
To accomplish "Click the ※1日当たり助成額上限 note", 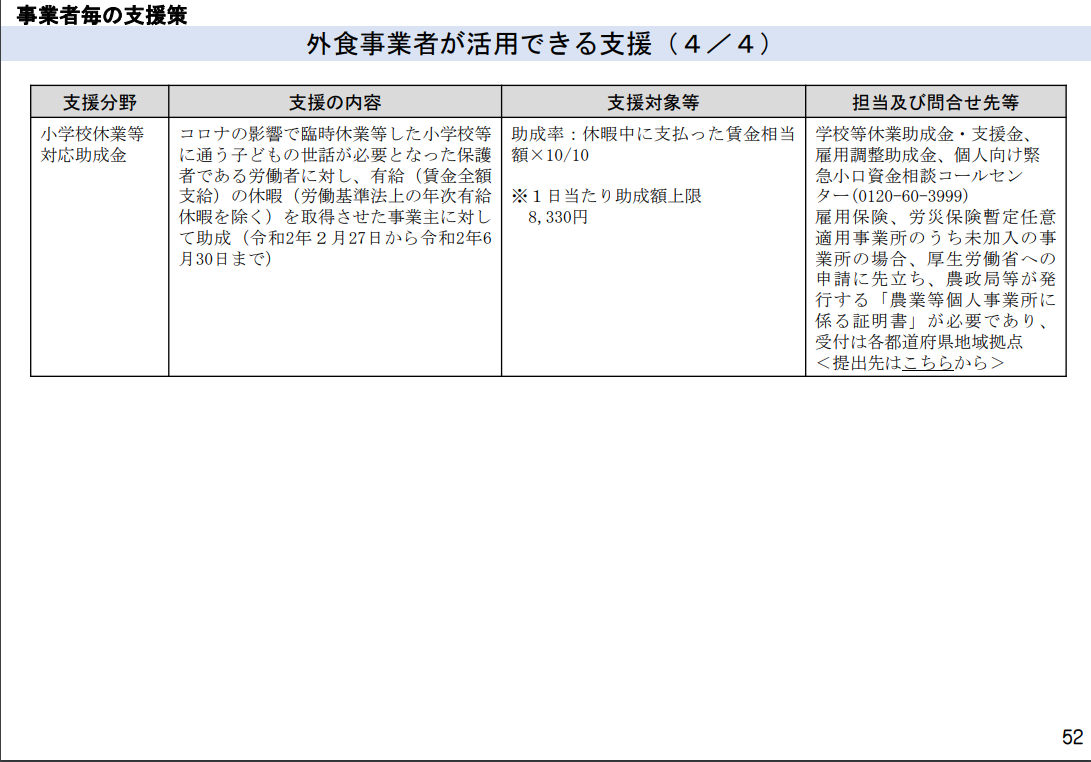I will 606,196.
